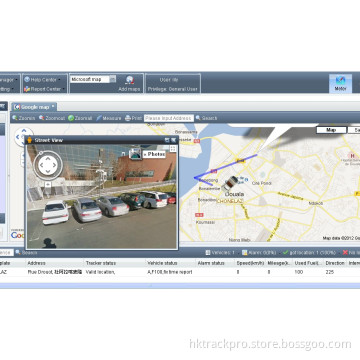Sort by Used Fuel column header
The height and width of the screenshot is (360, 360).
point(308,263)
